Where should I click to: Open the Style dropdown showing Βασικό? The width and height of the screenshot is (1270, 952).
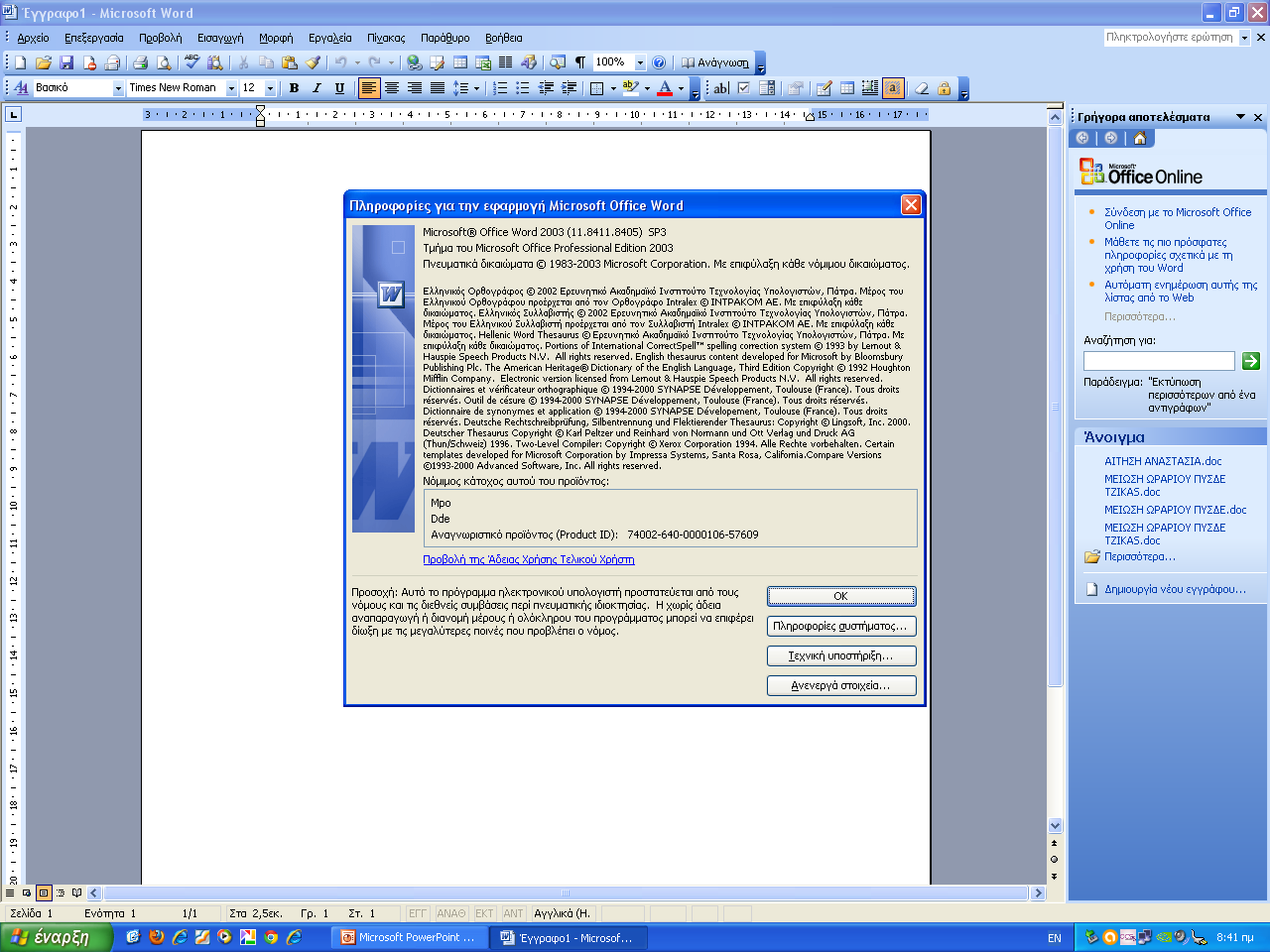(119, 88)
